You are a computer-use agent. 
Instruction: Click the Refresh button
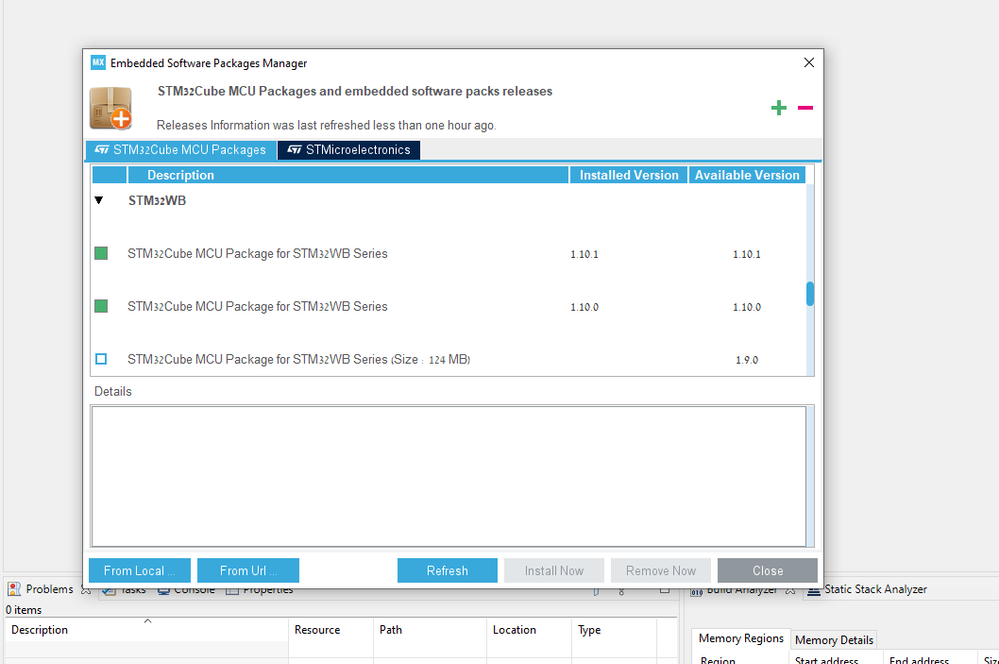tap(447, 570)
